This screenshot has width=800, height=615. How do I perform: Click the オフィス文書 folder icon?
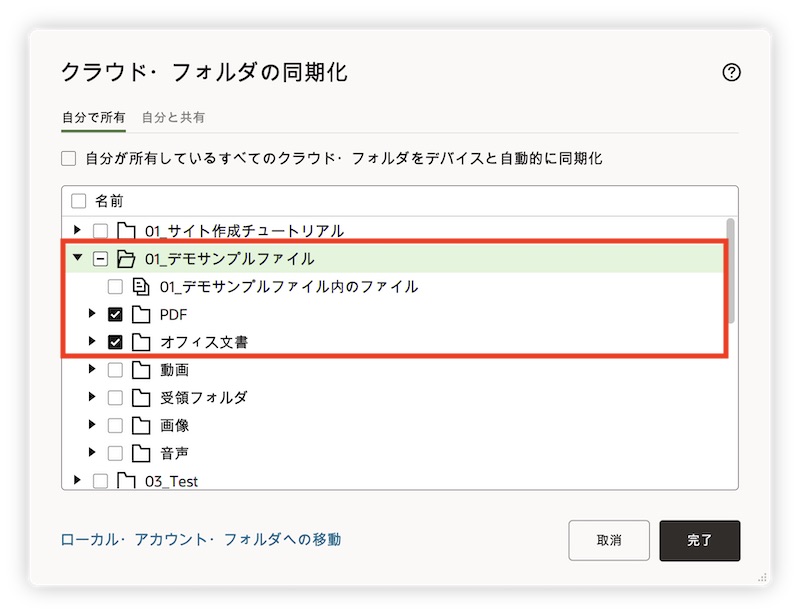[141, 342]
